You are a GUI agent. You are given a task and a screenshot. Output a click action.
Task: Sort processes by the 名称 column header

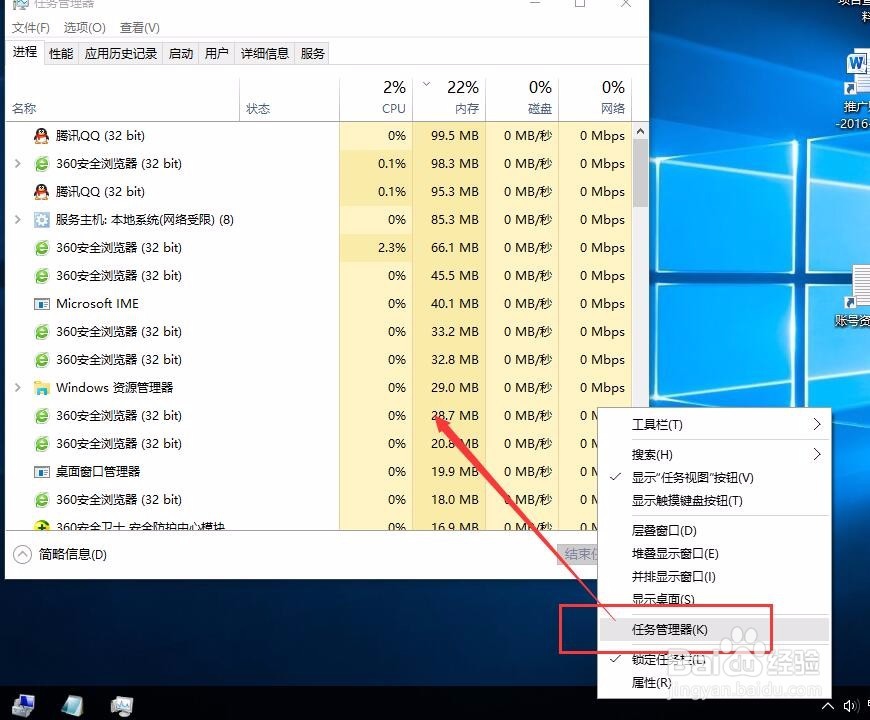click(123, 99)
